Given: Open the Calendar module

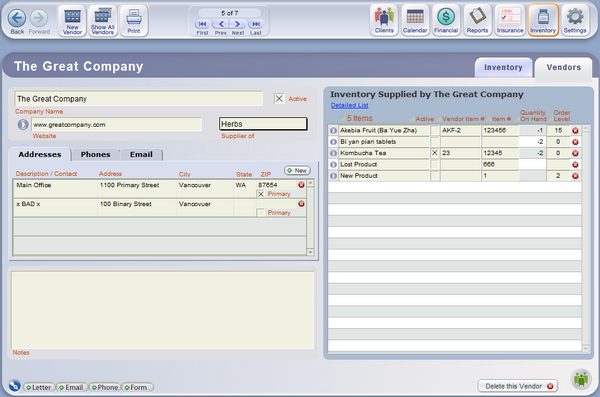Looking at the screenshot, I should click(415, 20).
